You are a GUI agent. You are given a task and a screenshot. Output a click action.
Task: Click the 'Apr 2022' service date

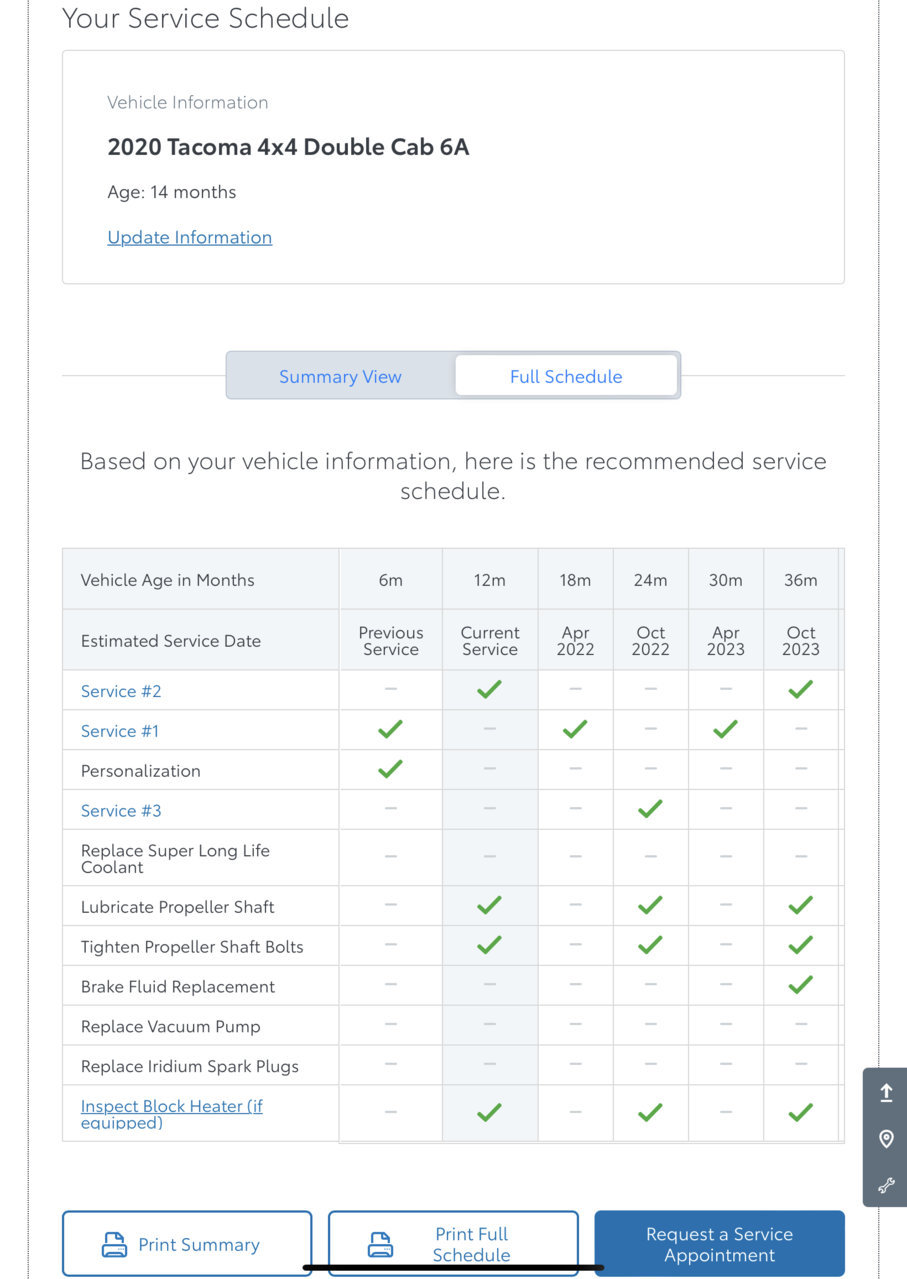575,641
